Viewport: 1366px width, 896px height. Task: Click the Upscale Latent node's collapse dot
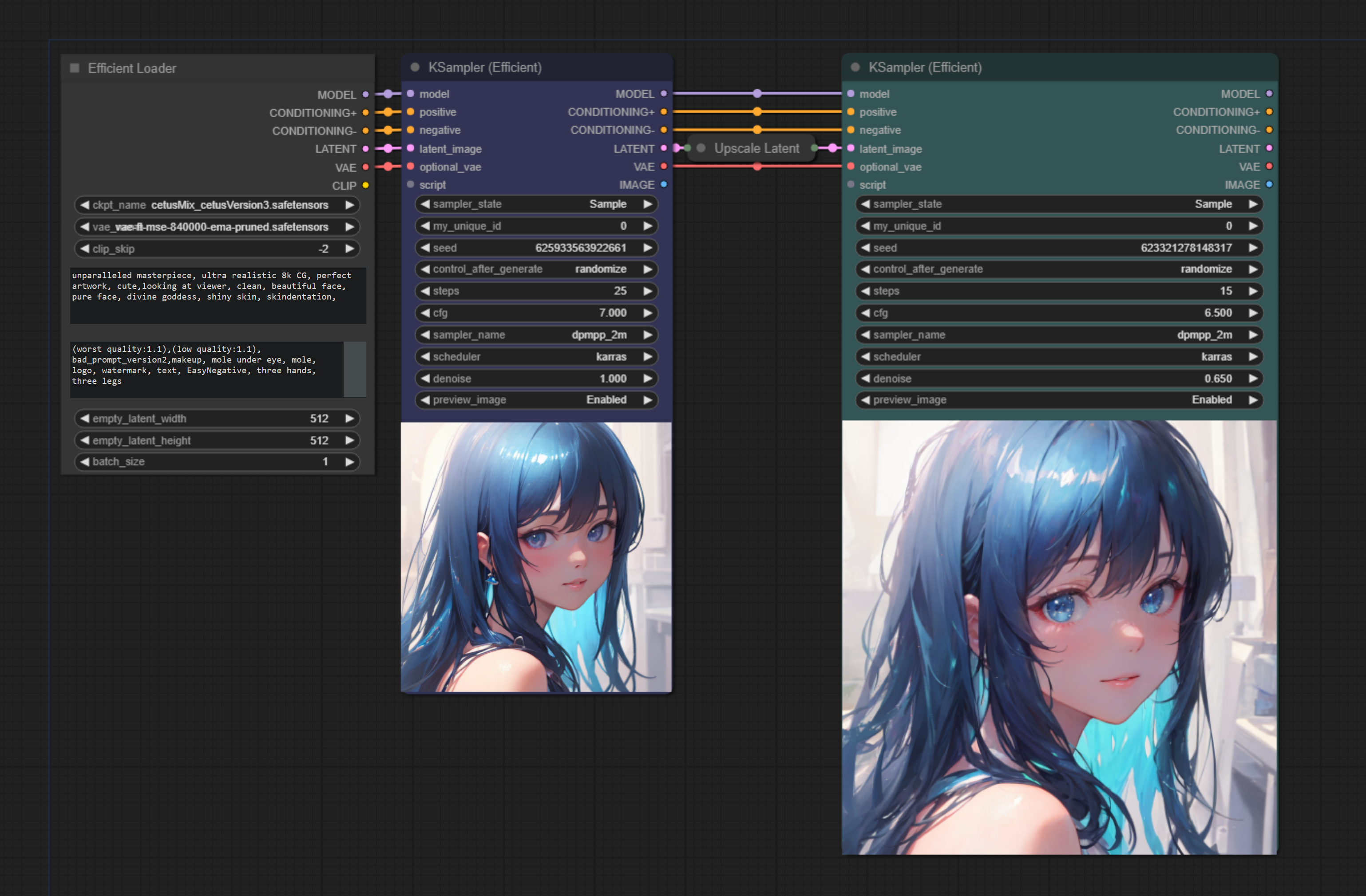click(701, 148)
